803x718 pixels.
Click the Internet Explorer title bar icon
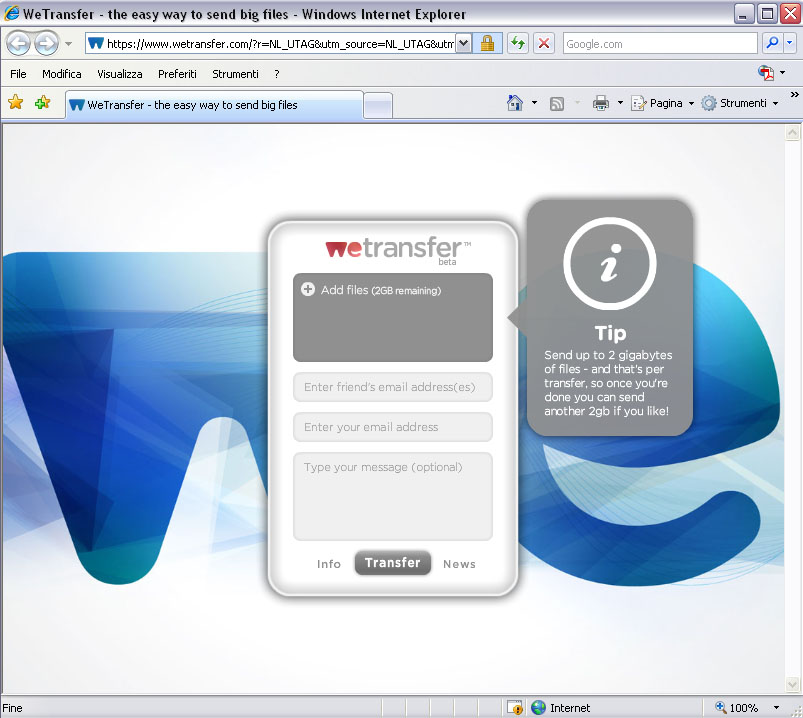pyautogui.click(x=11, y=13)
